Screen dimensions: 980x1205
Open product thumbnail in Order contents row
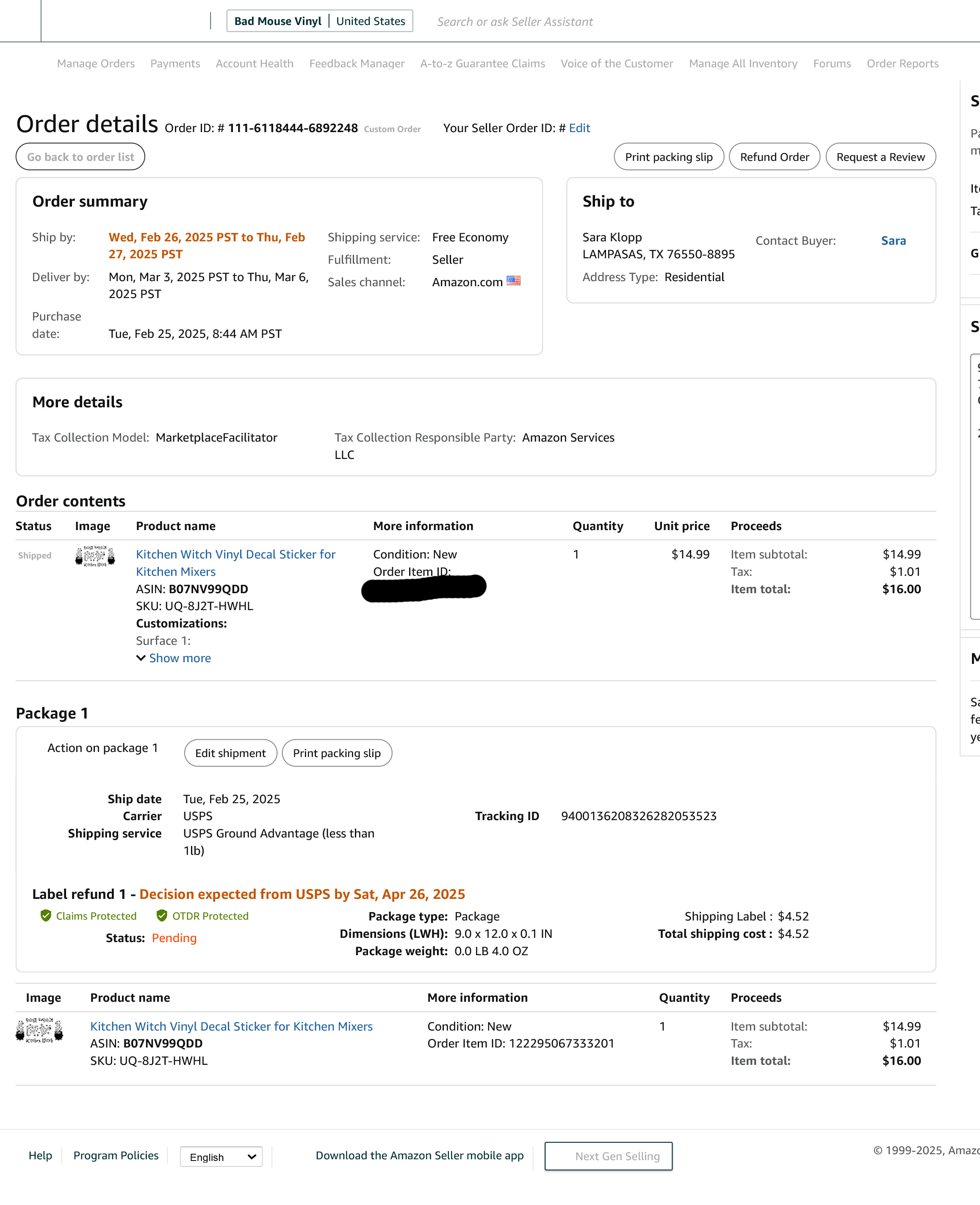click(x=95, y=556)
